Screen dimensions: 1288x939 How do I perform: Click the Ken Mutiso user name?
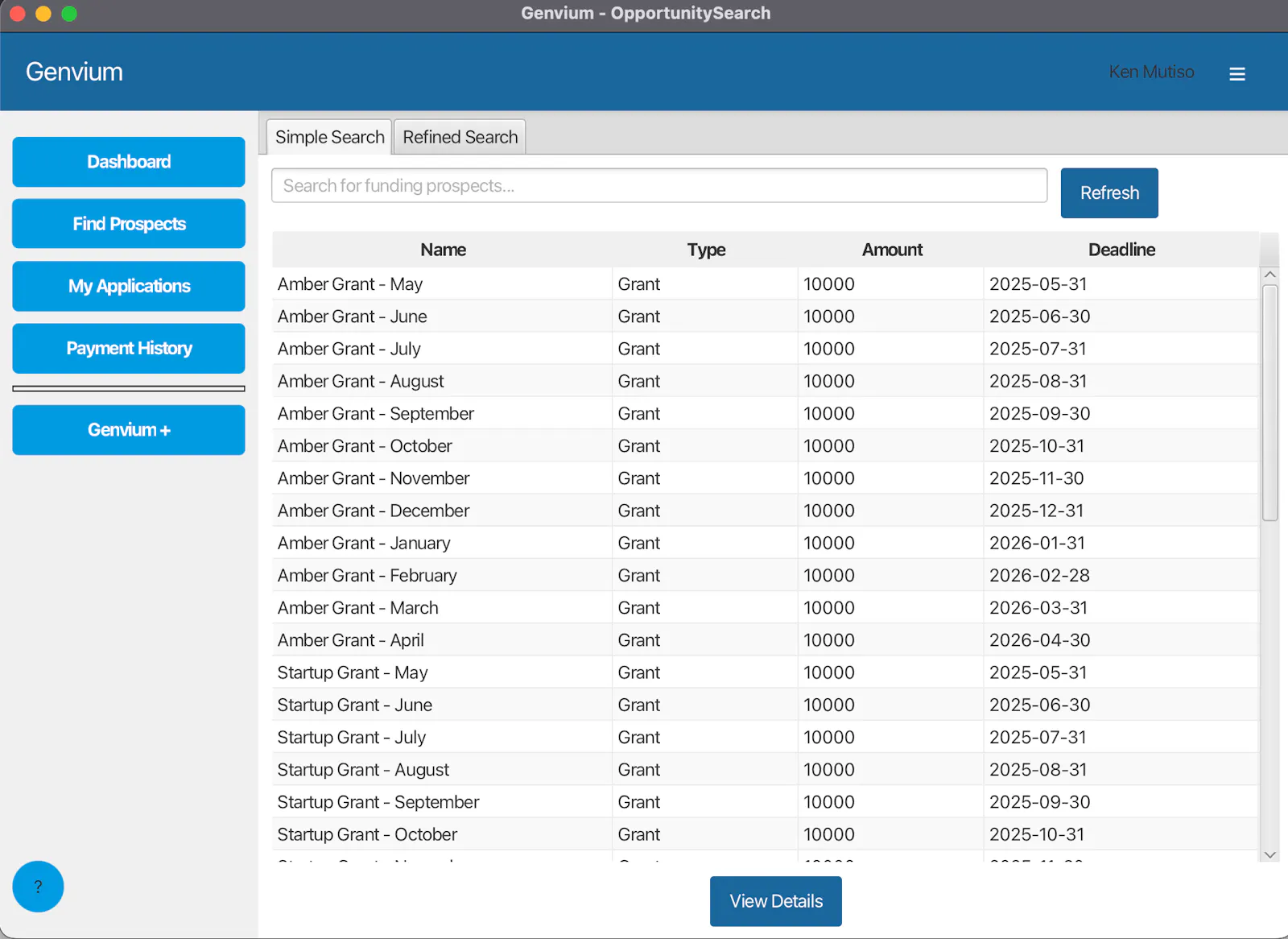pyautogui.click(x=1151, y=72)
